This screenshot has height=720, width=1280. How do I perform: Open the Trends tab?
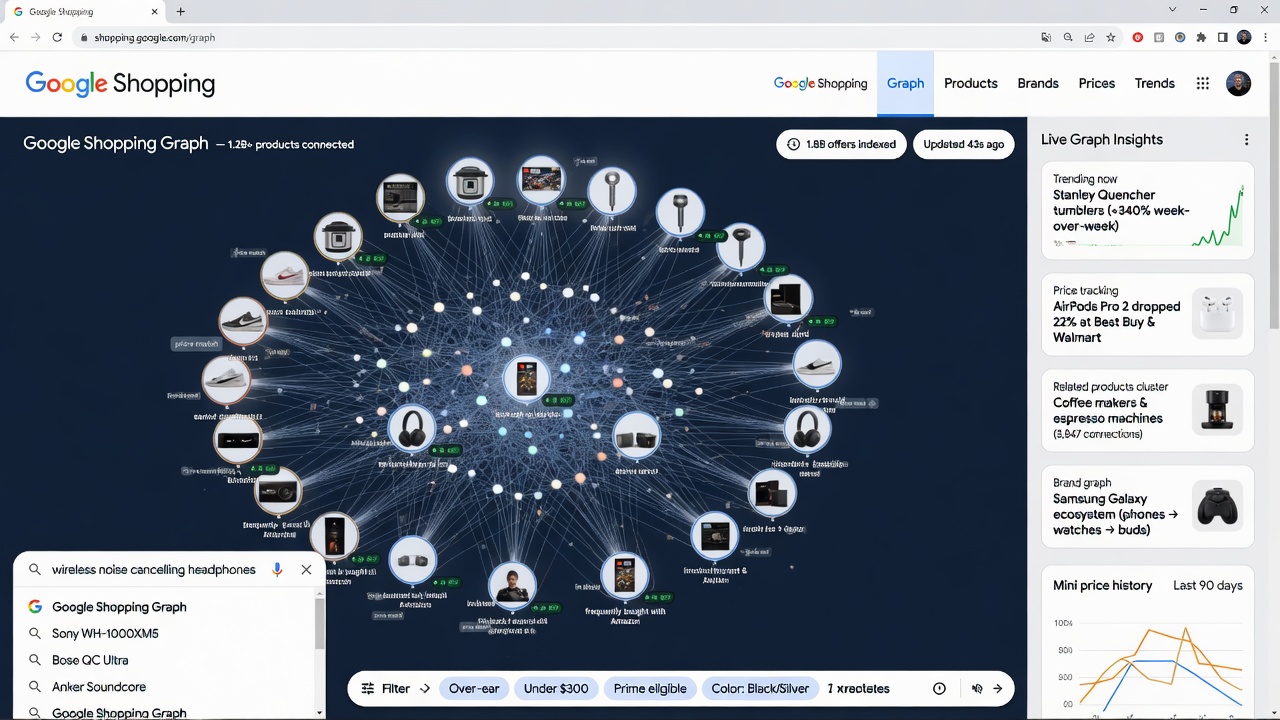pos(1154,84)
